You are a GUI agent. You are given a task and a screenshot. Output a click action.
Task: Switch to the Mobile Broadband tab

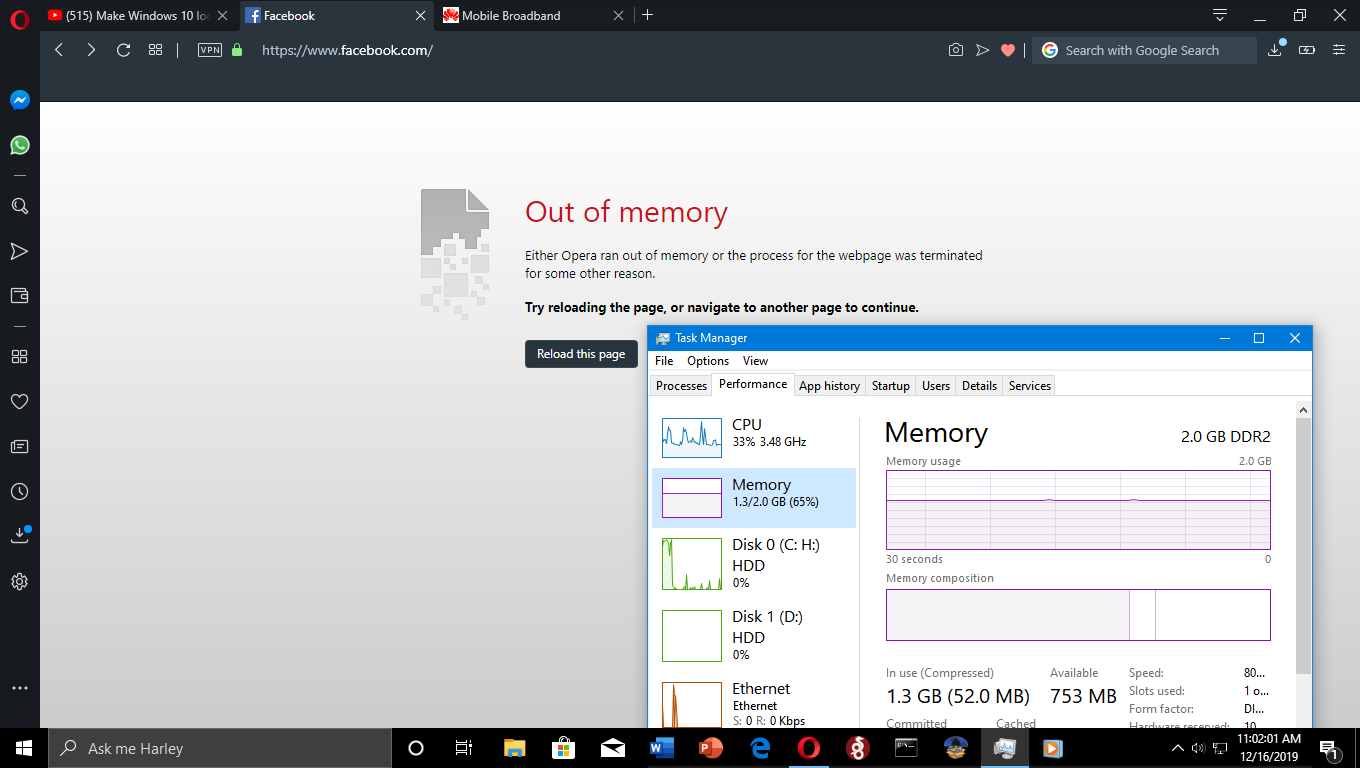pyautogui.click(x=535, y=15)
